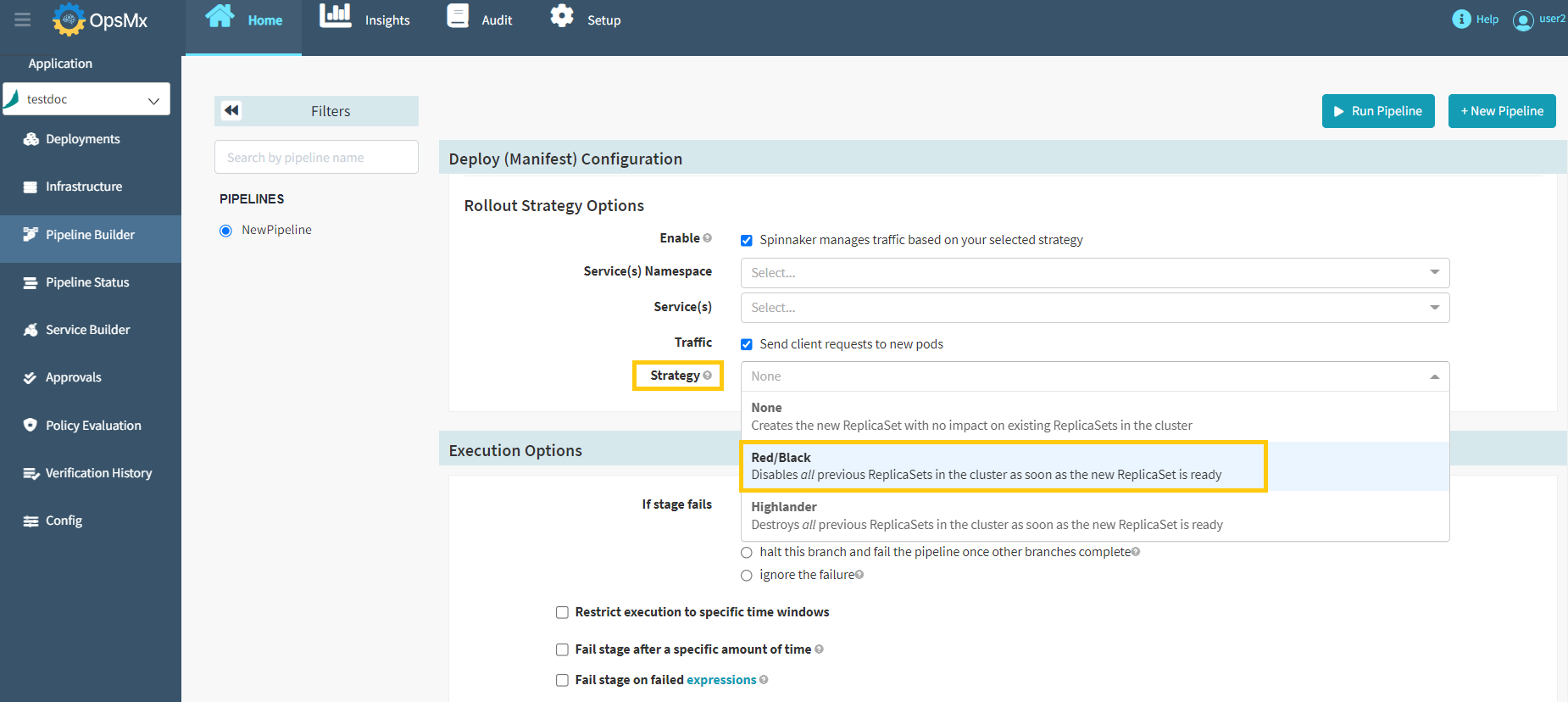The height and width of the screenshot is (702, 1568).
Task: Open Policy Evaluation sidebar item
Action: click(93, 426)
